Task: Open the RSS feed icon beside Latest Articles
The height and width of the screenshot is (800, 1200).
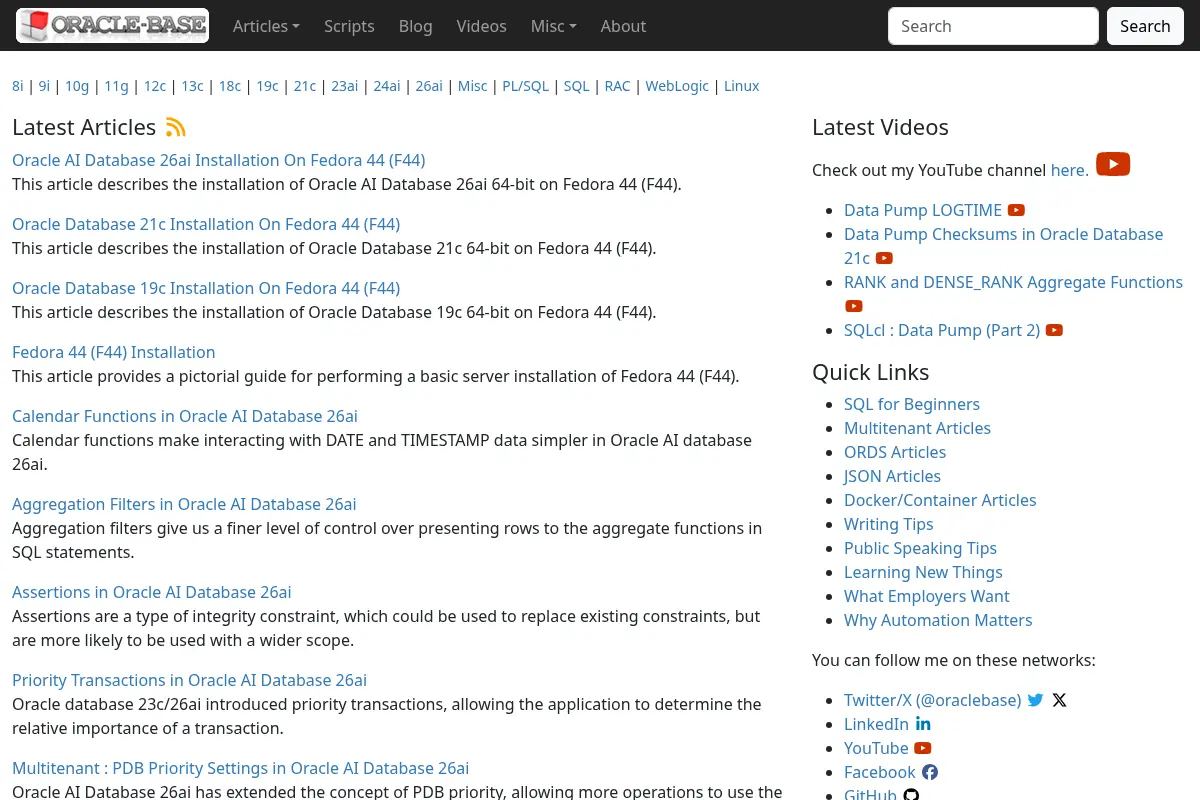Action: (176, 127)
